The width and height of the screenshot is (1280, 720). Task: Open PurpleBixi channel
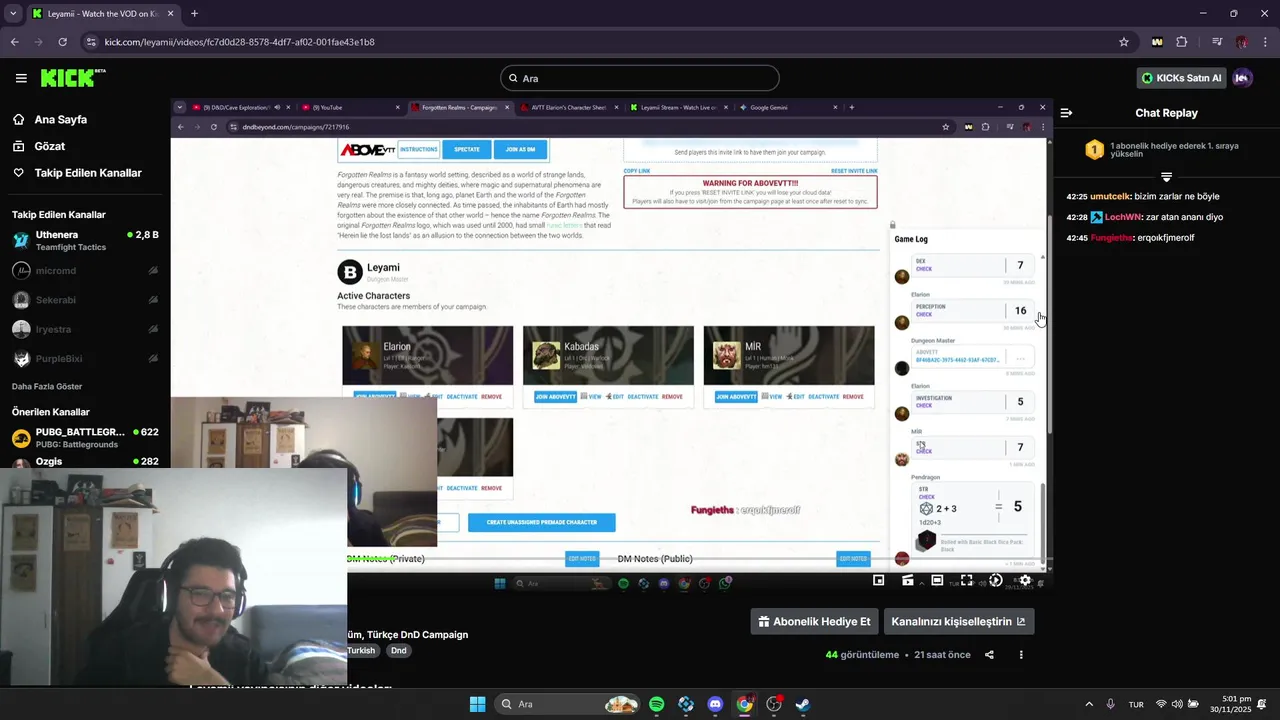pyautogui.click(x=85, y=358)
